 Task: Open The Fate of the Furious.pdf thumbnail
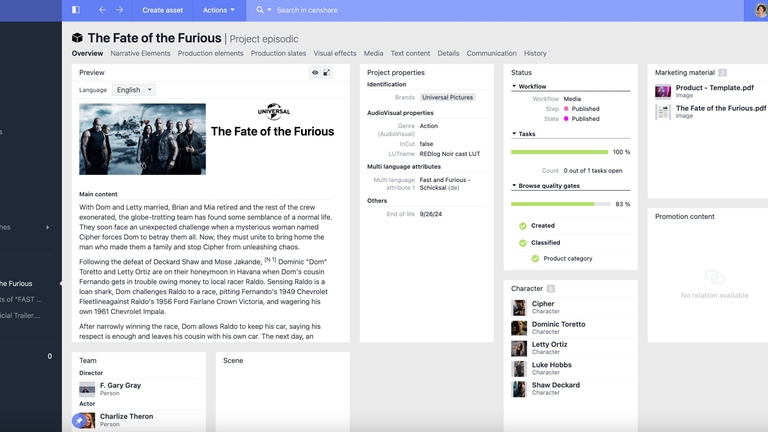pos(663,112)
